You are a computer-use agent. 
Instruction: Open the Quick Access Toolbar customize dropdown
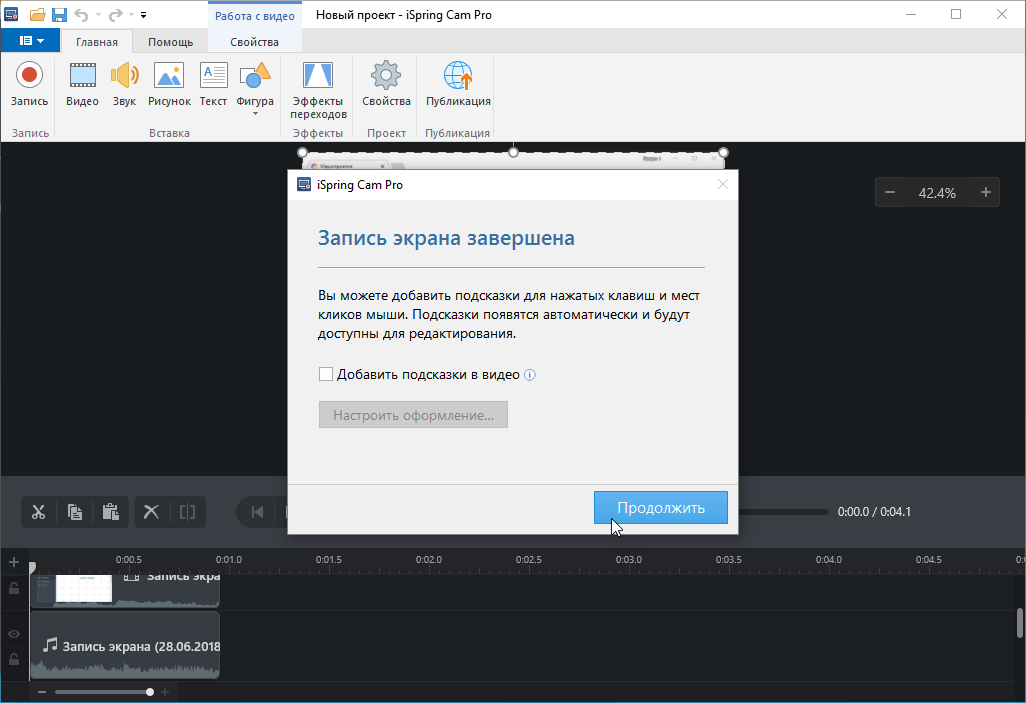143,14
